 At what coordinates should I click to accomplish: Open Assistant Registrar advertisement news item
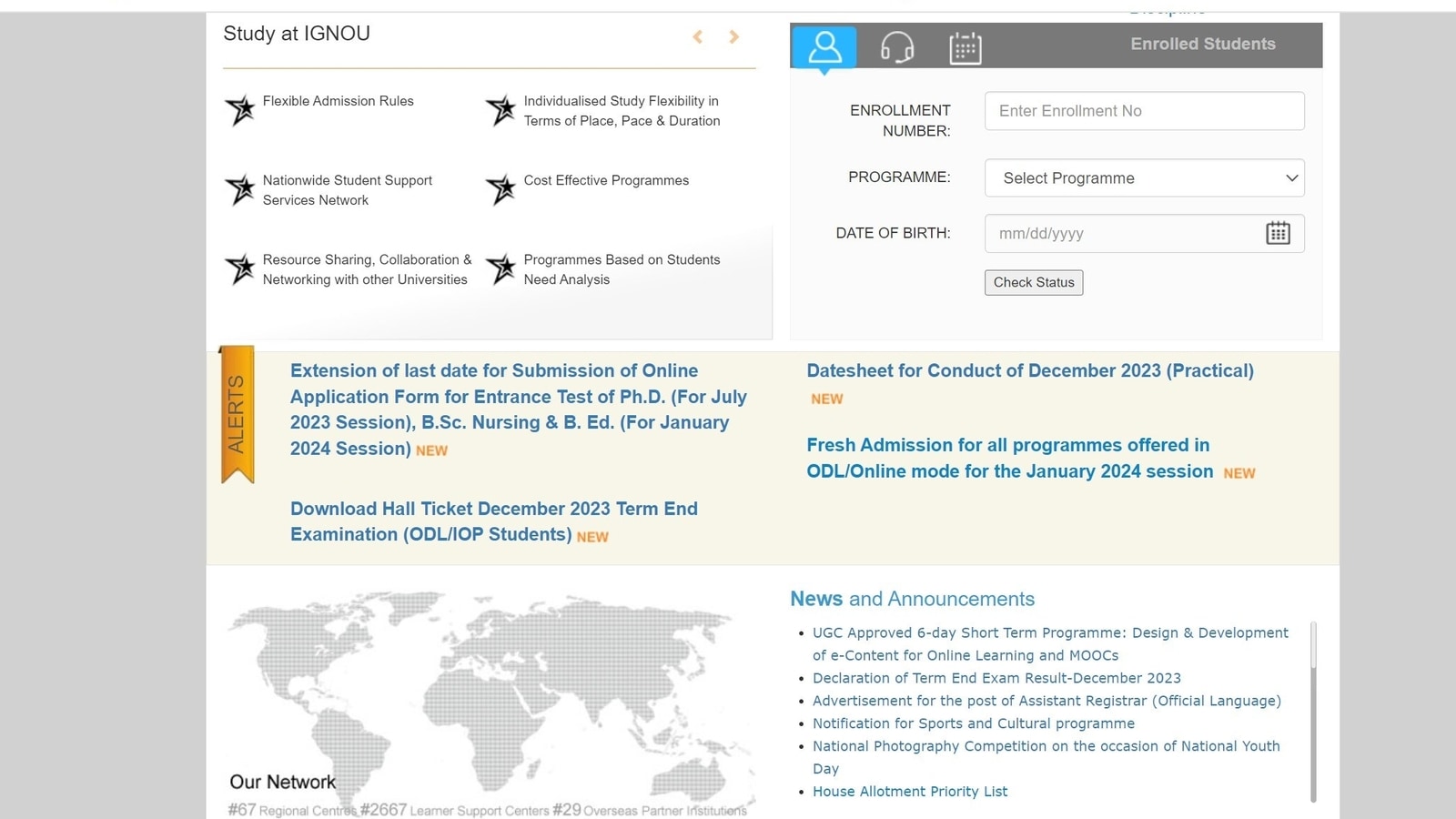(1046, 701)
